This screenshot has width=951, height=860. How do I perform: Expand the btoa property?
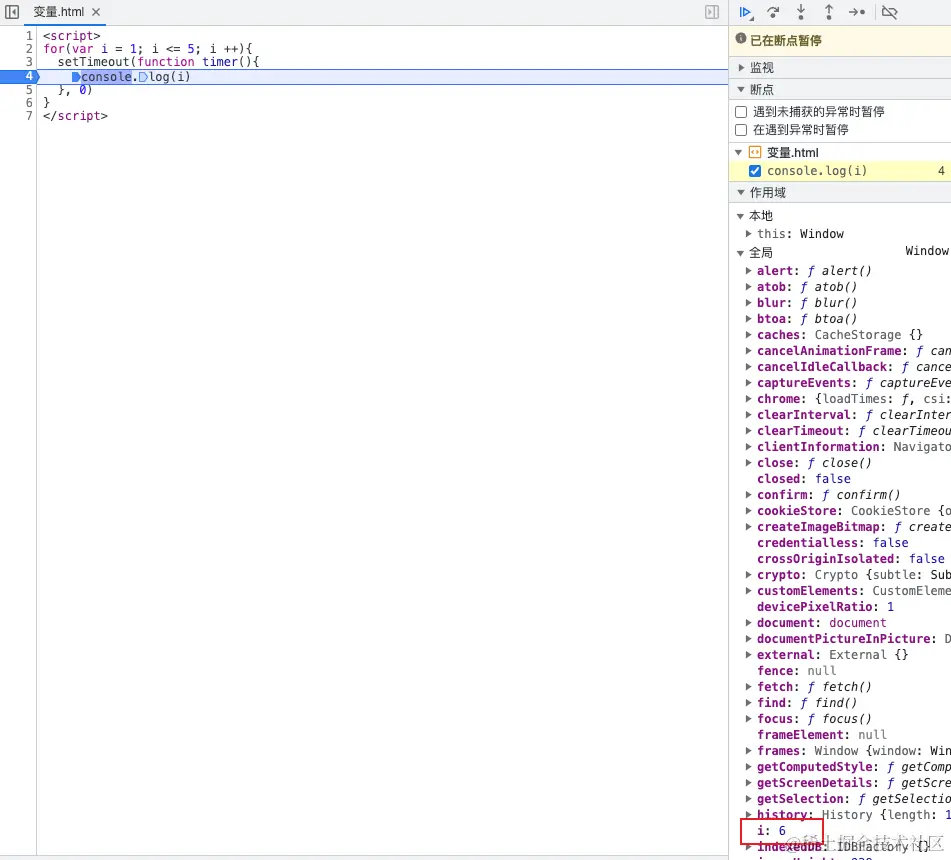tap(748, 318)
